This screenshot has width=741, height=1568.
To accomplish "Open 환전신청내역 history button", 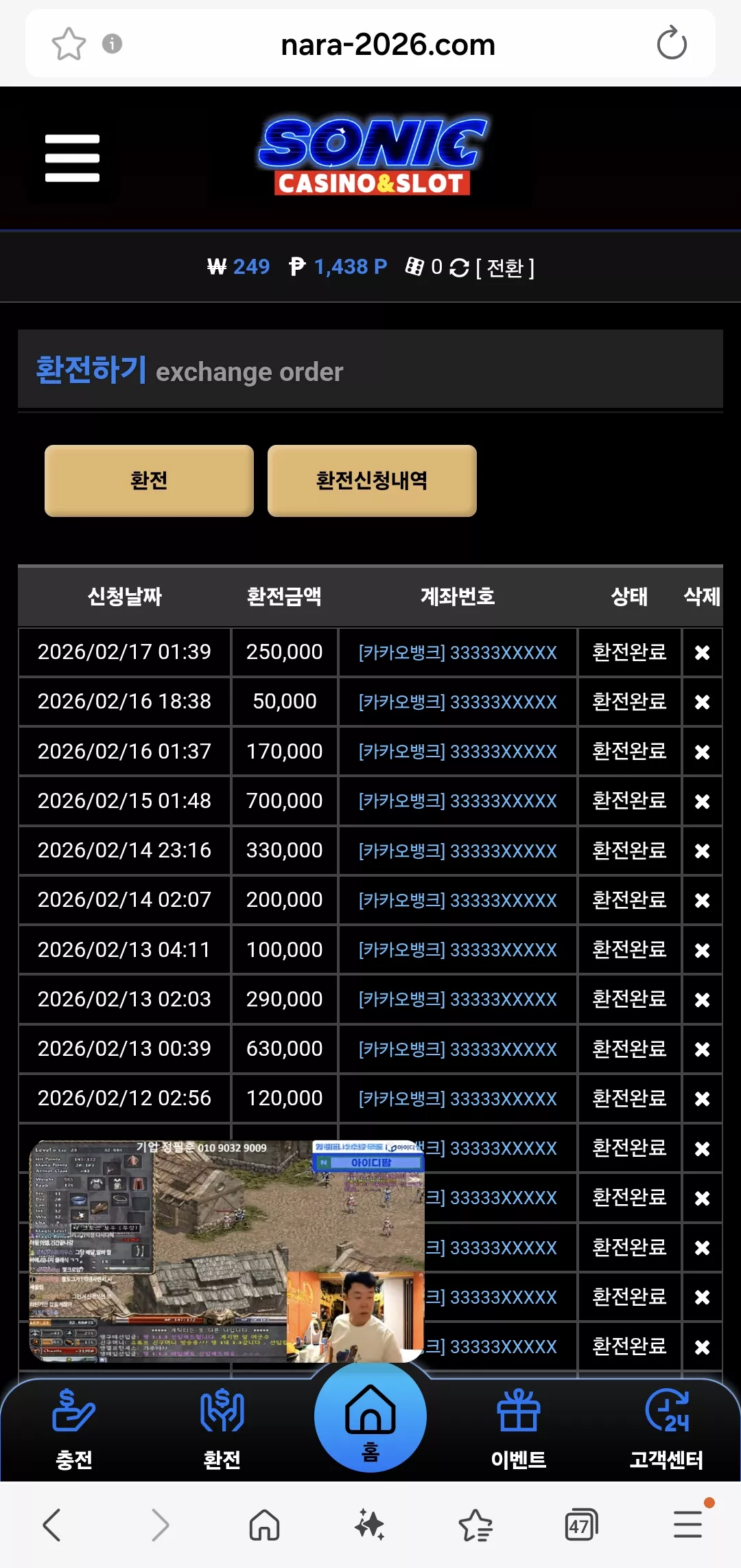I will [x=372, y=481].
